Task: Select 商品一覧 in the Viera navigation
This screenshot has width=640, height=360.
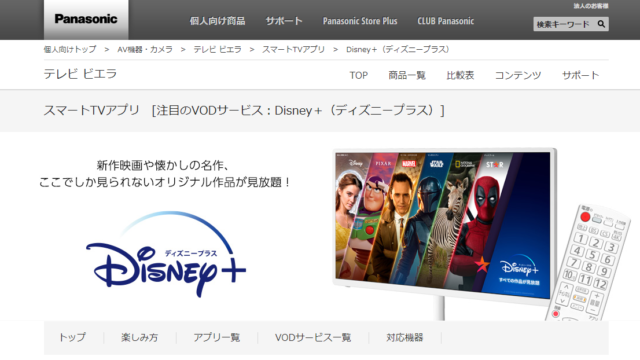Action: (407, 75)
